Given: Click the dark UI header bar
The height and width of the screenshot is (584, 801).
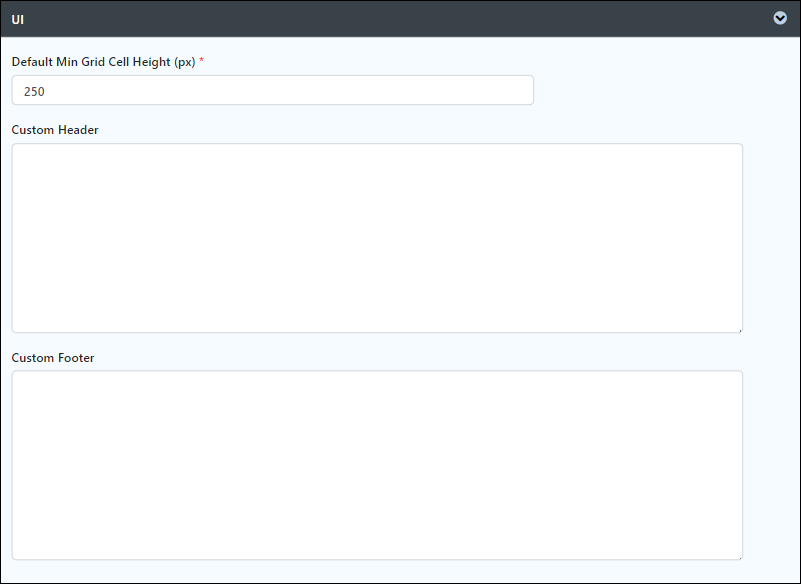Looking at the screenshot, I should coord(400,19).
